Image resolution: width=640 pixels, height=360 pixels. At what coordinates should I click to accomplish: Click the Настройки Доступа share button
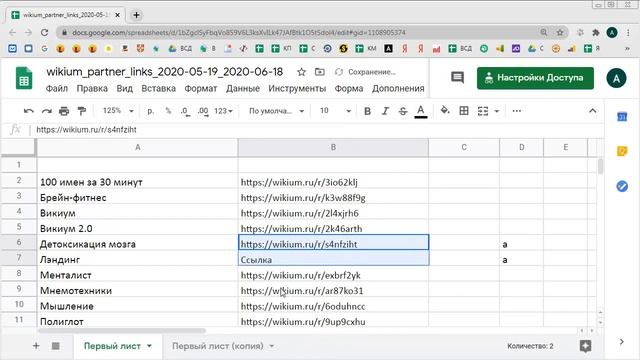[535, 78]
